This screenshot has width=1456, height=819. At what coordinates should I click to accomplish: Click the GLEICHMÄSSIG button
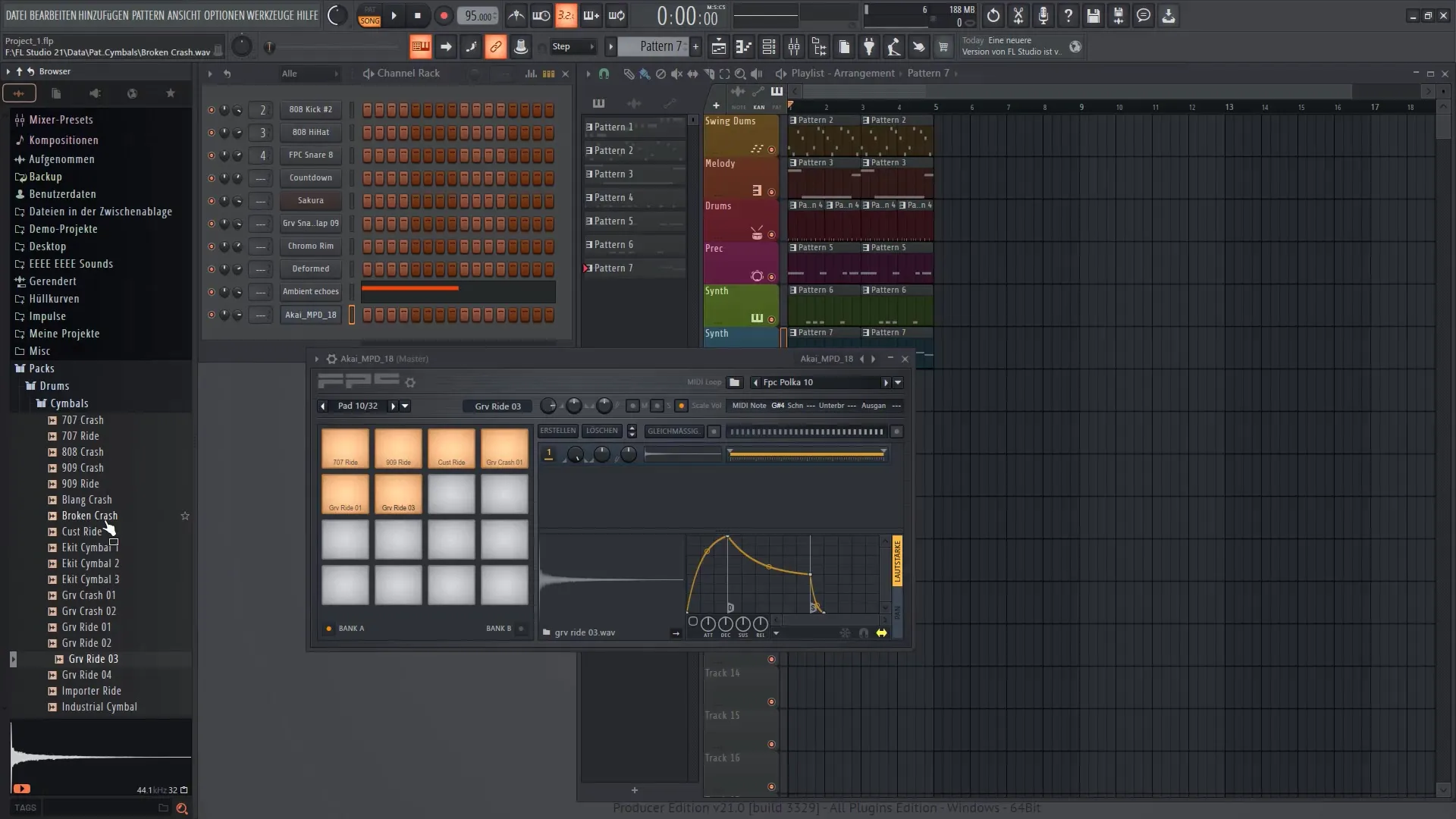[x=673, y=431]
